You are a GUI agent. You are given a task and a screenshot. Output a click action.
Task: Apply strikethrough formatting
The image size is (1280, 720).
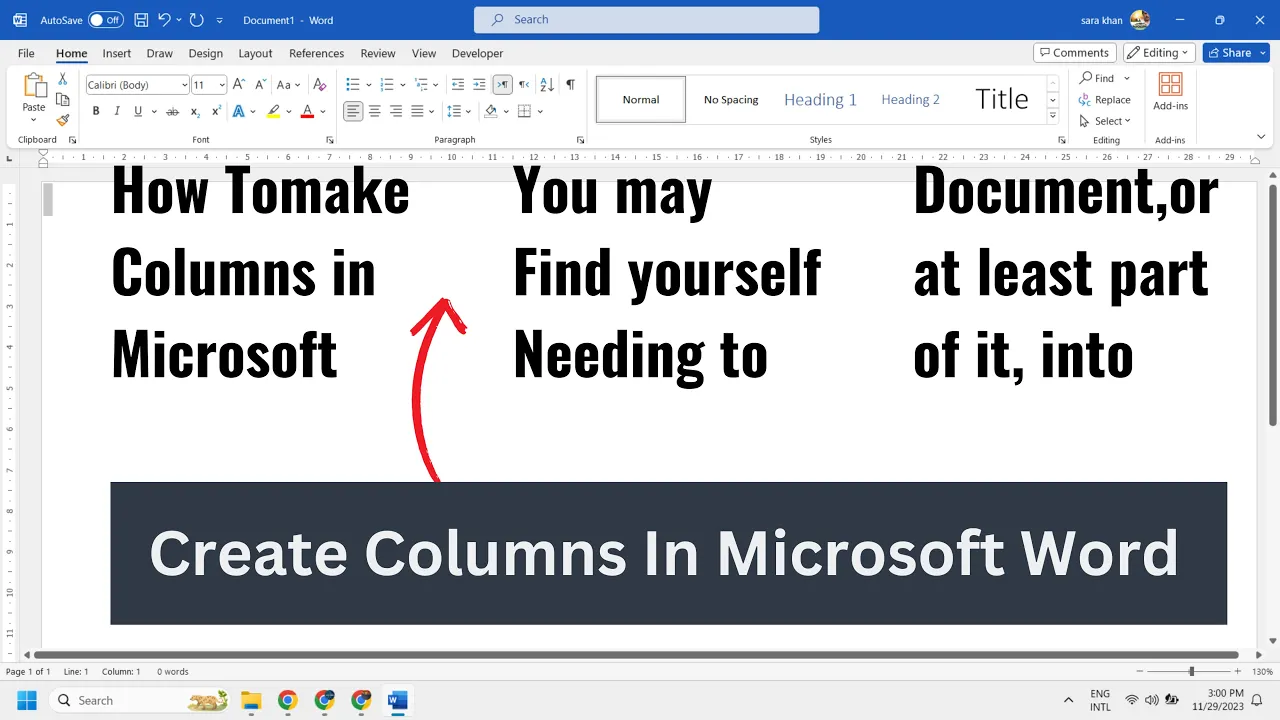coord(173,111)
